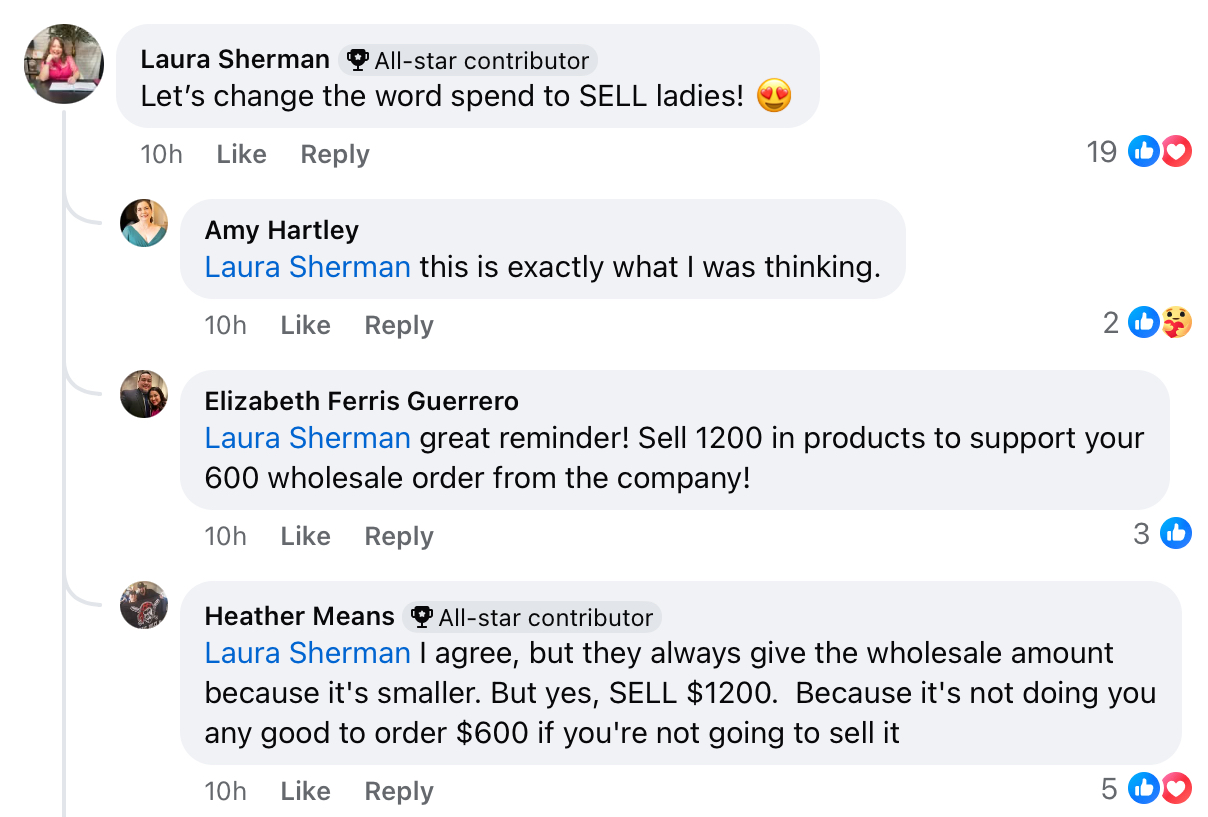The height and width of the screenshot is (817, 1208).
Task: Open Laura Sherman mention in Heather's reply
Action: (308, 653)
